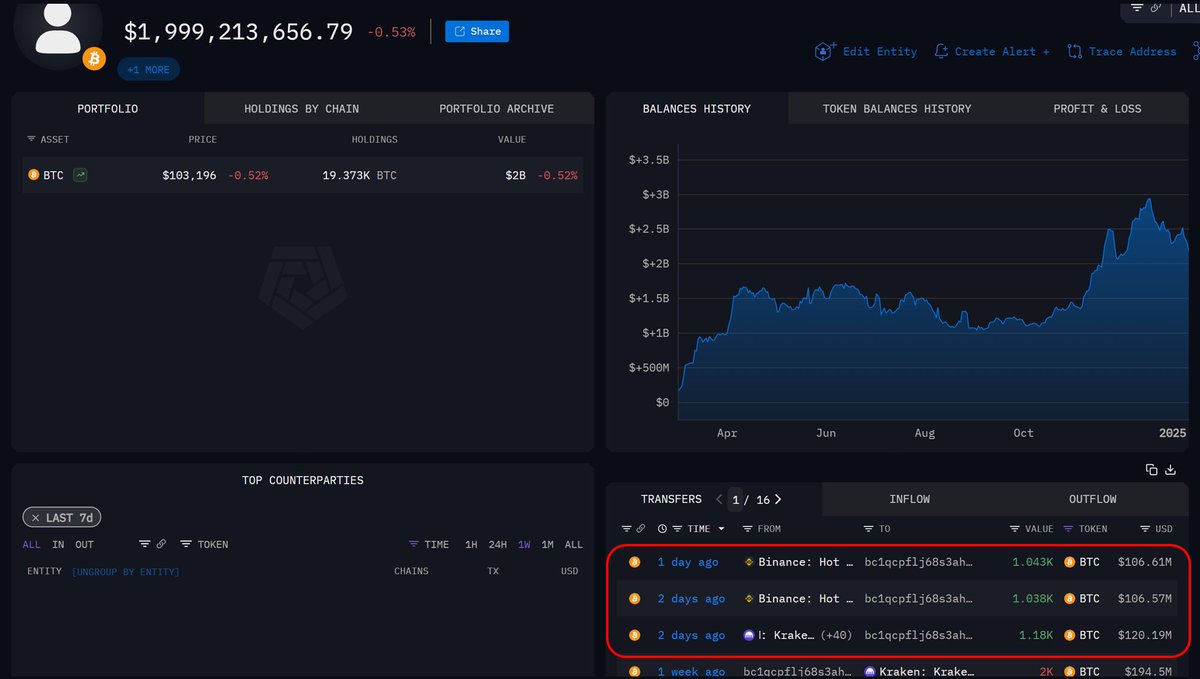Remove the LAST 7d filter chip

pyautogui.click(x=35, y=518)
